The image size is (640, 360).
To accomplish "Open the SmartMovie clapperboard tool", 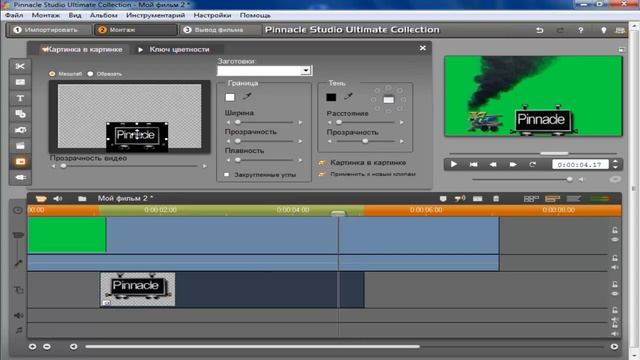I will tap(20, 146).
